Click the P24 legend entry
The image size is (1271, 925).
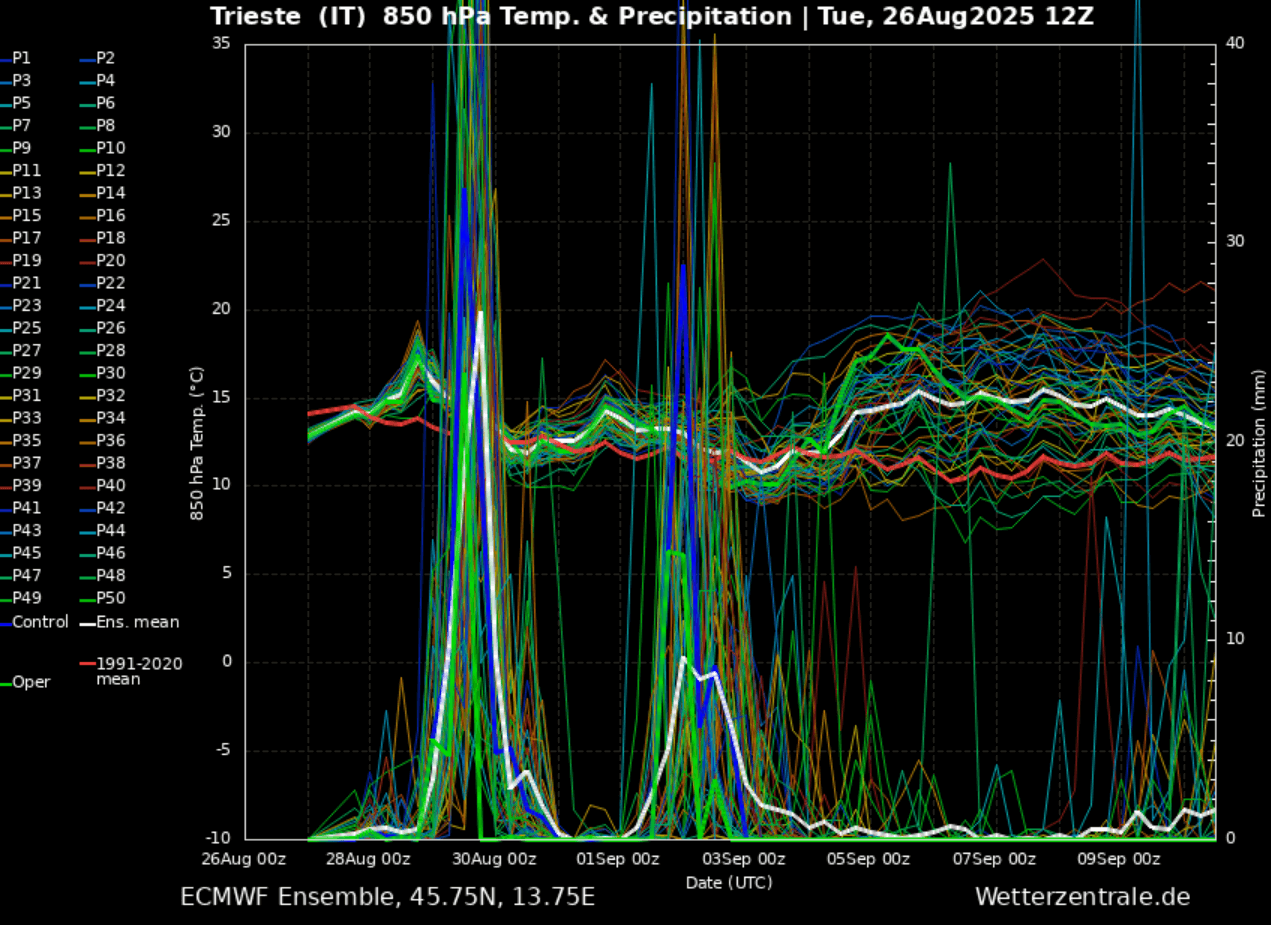(x=103, y=305)
